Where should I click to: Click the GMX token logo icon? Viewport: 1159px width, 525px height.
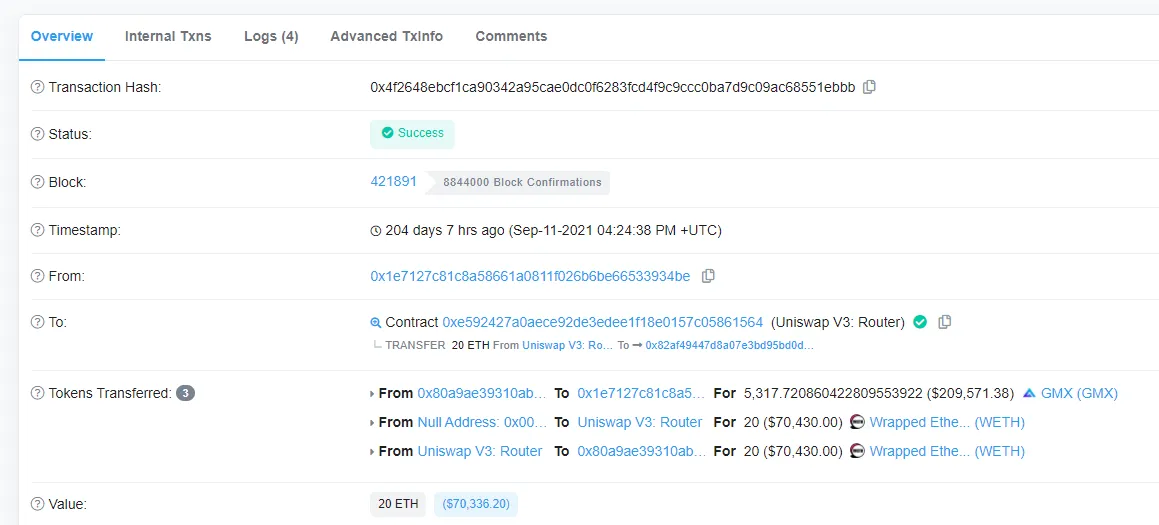point(1030,393)
